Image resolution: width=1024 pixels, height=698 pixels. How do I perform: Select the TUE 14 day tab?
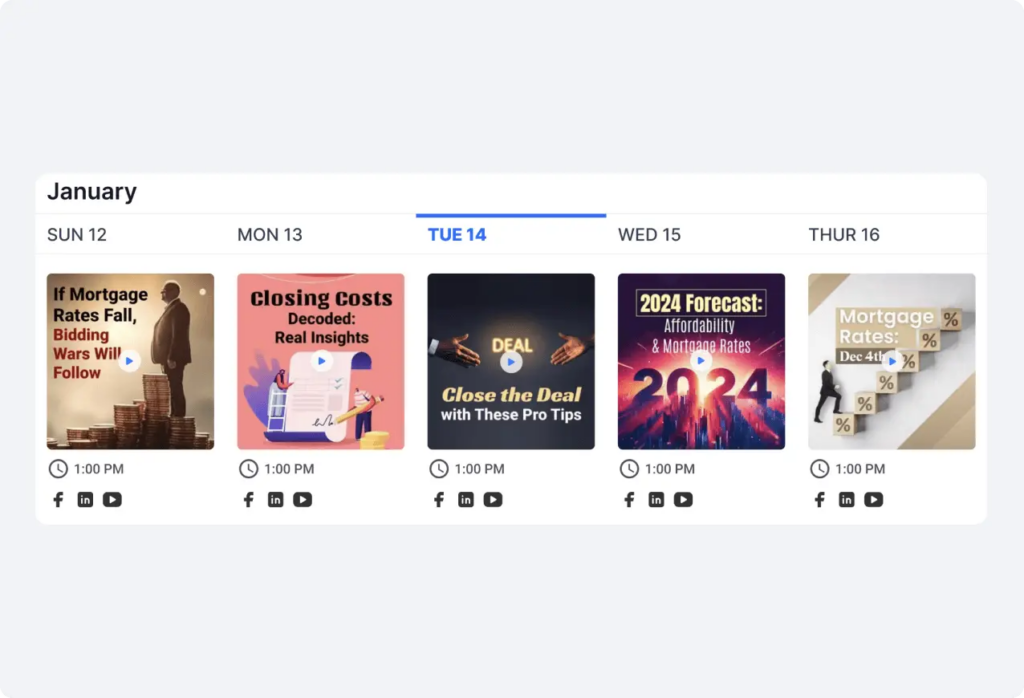pos(457,235)
